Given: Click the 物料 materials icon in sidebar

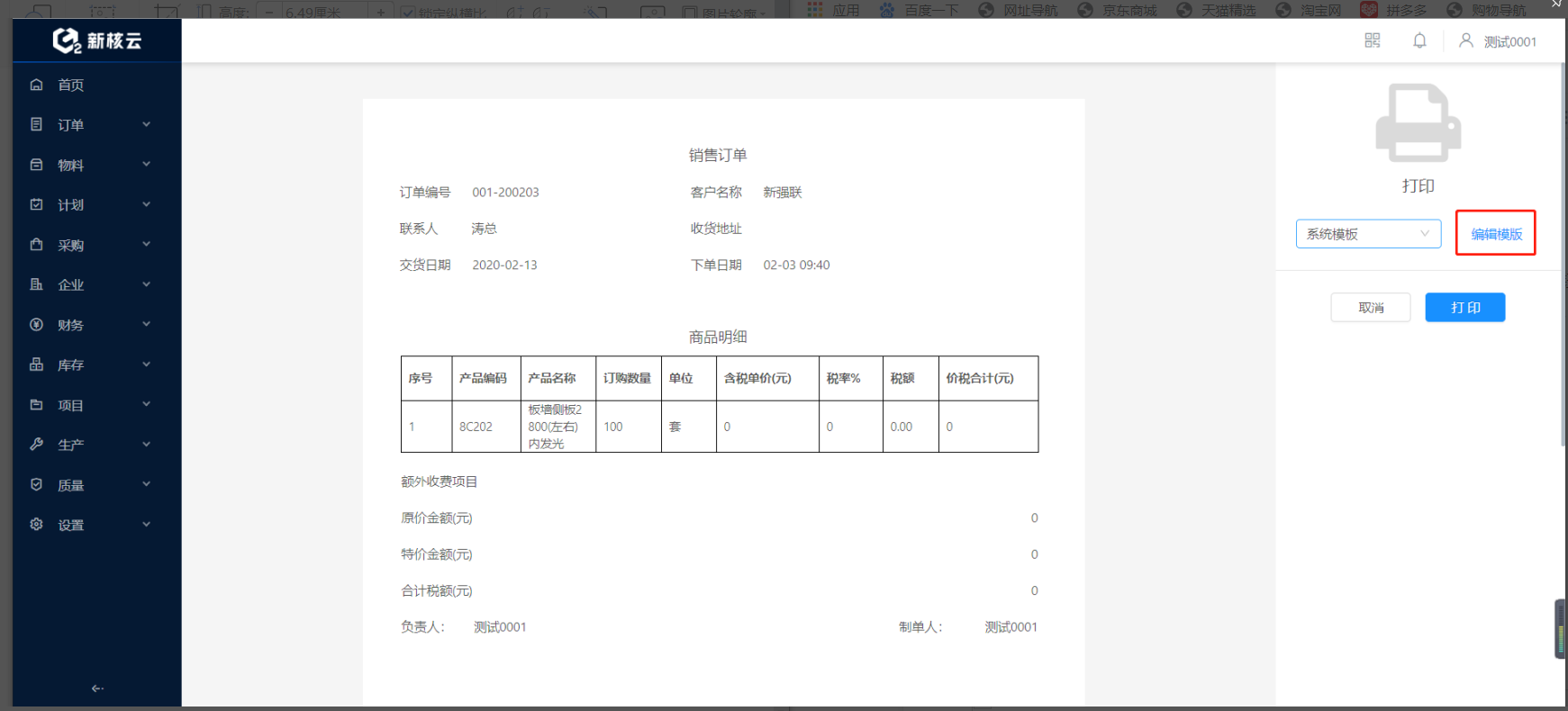Looking at the screenshot, I should pyautogui.click(x=36, y=165).
